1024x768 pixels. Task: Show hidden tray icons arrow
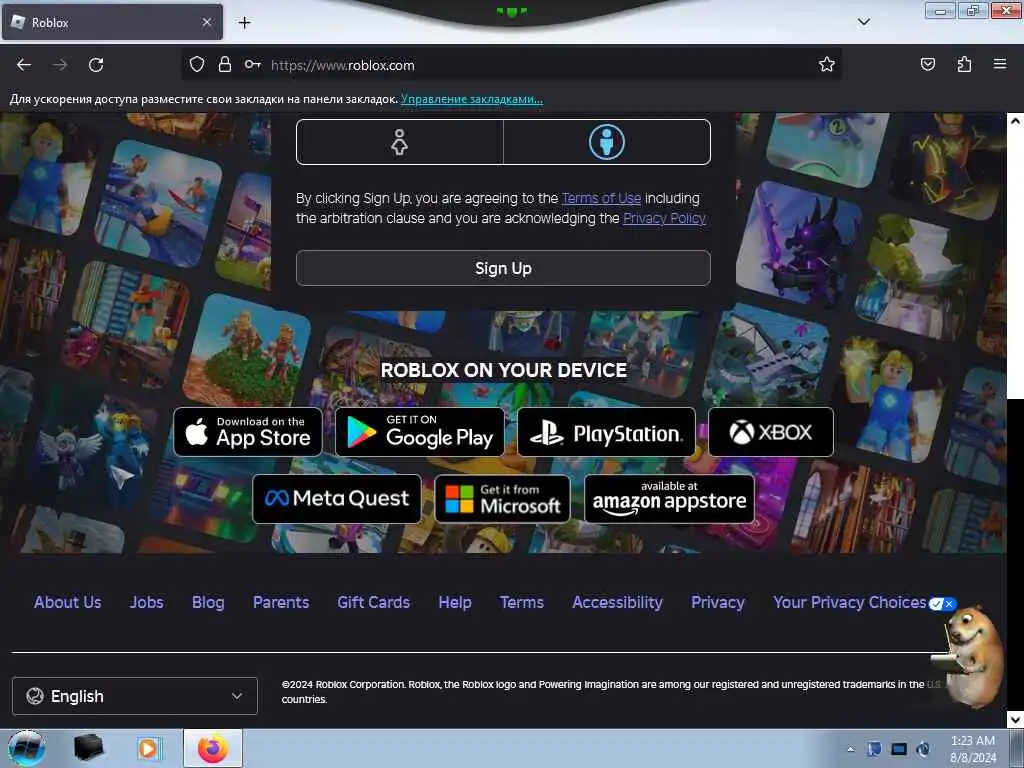(x=850, y=750)
